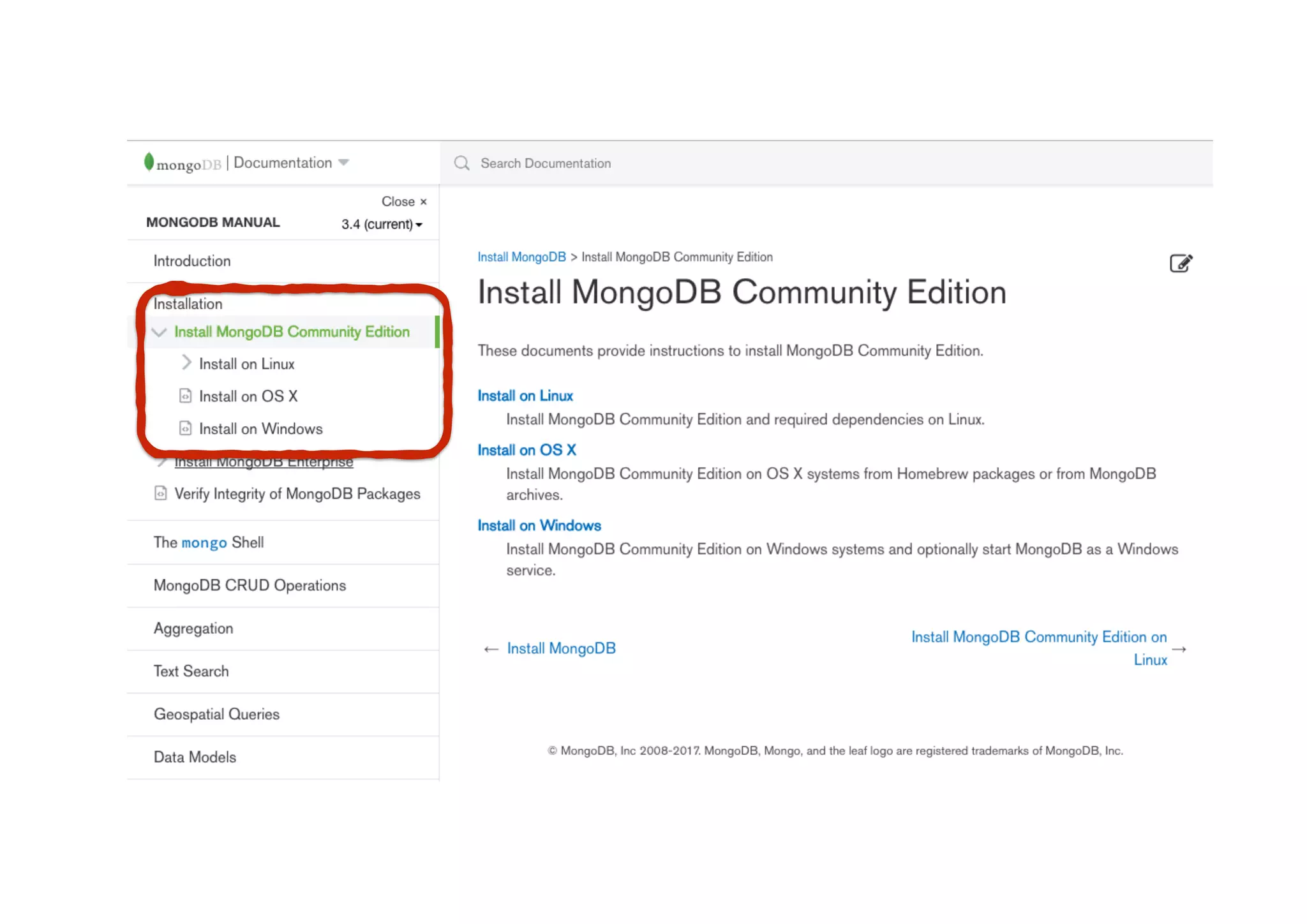Click the Verify Integrity page icon
The height and width of the screenshot is (924, 1307).
coord(161,493)
